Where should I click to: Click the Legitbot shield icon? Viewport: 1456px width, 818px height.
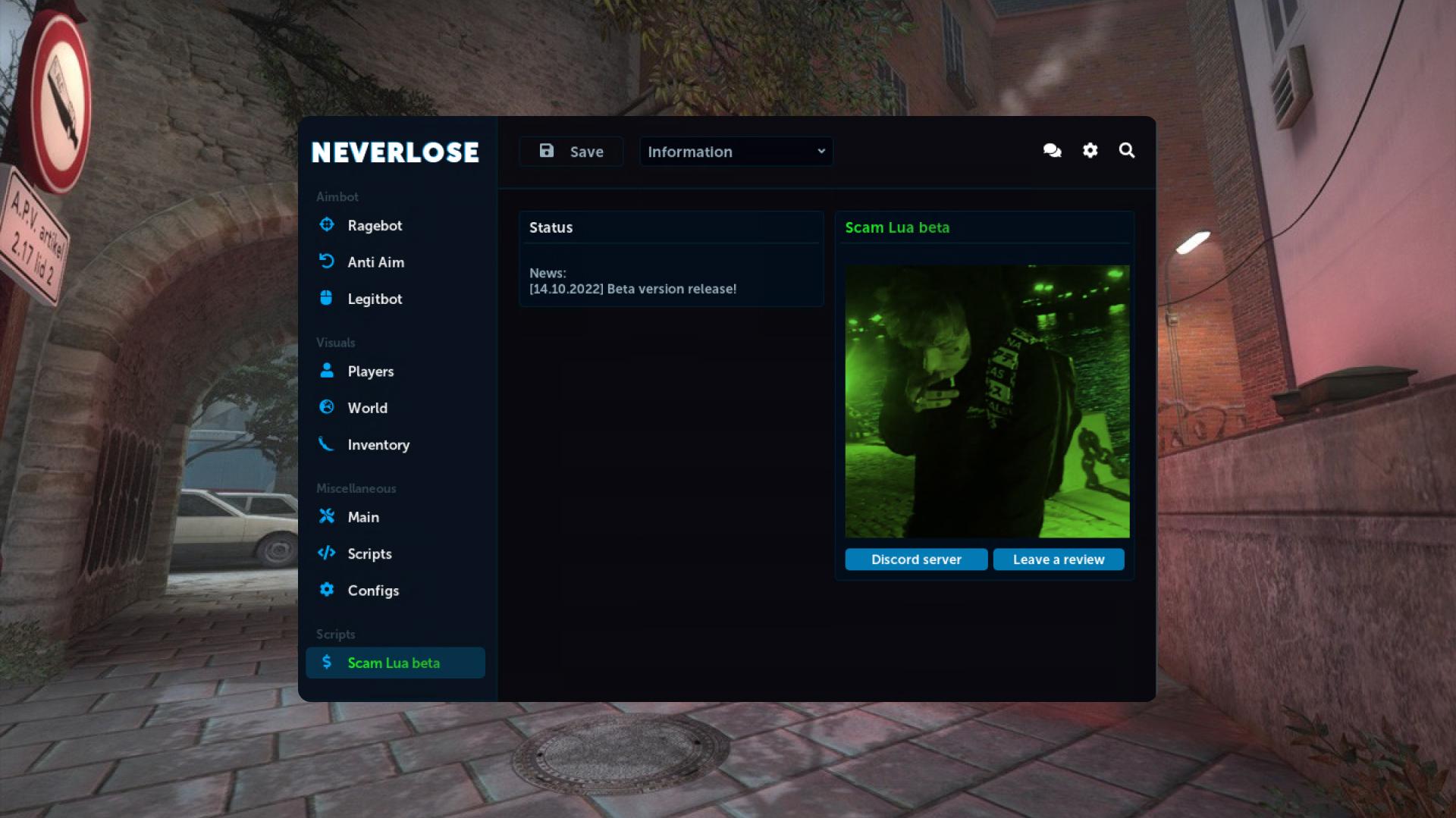(326, 298)
